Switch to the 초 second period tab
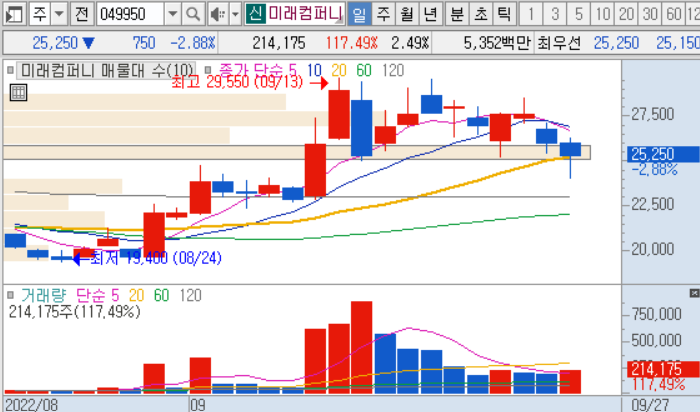The height and width of the screenshot is (412, 700). (480, 14)
